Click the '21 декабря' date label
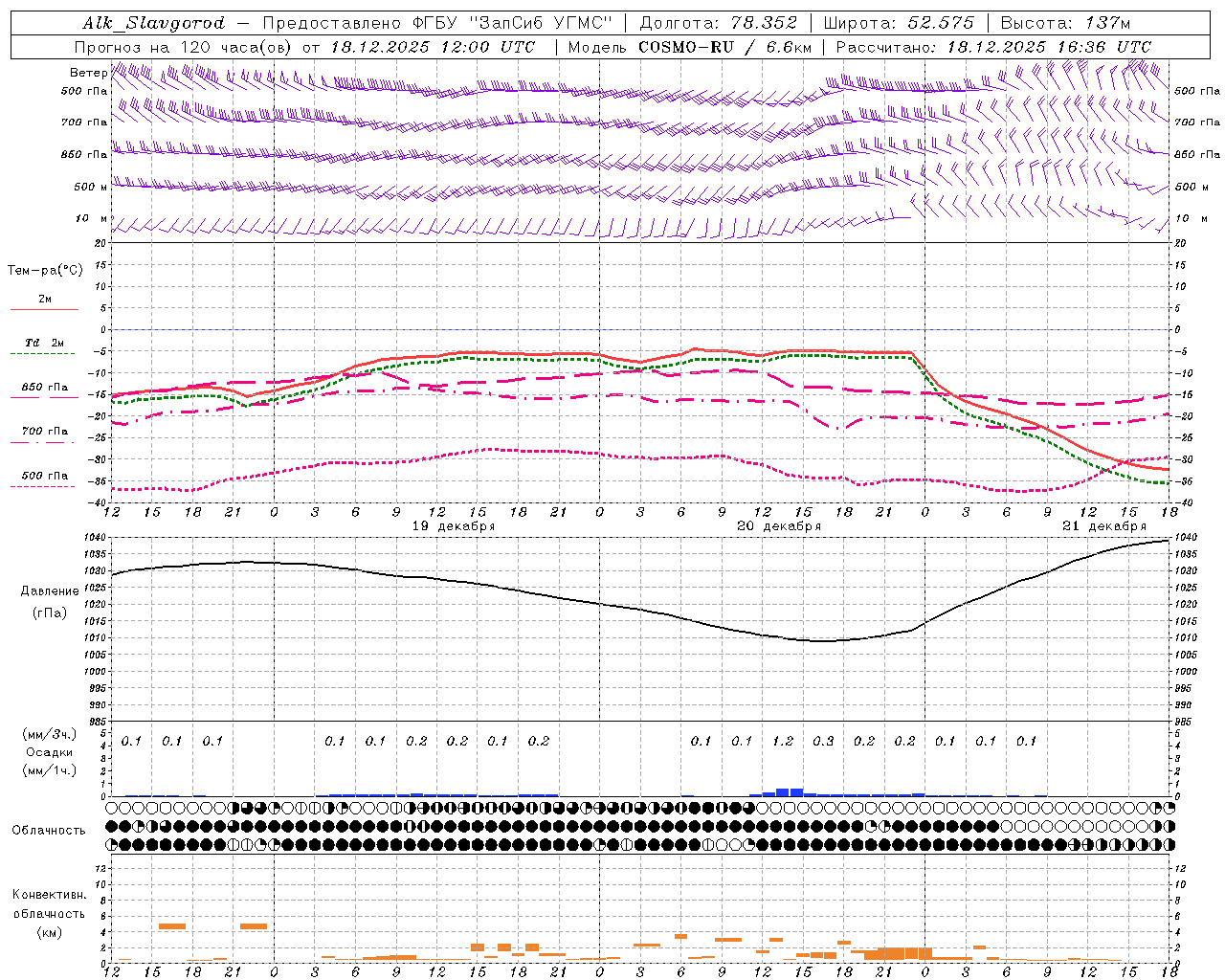This screenshot has width=1225, height=980. 1103,526
